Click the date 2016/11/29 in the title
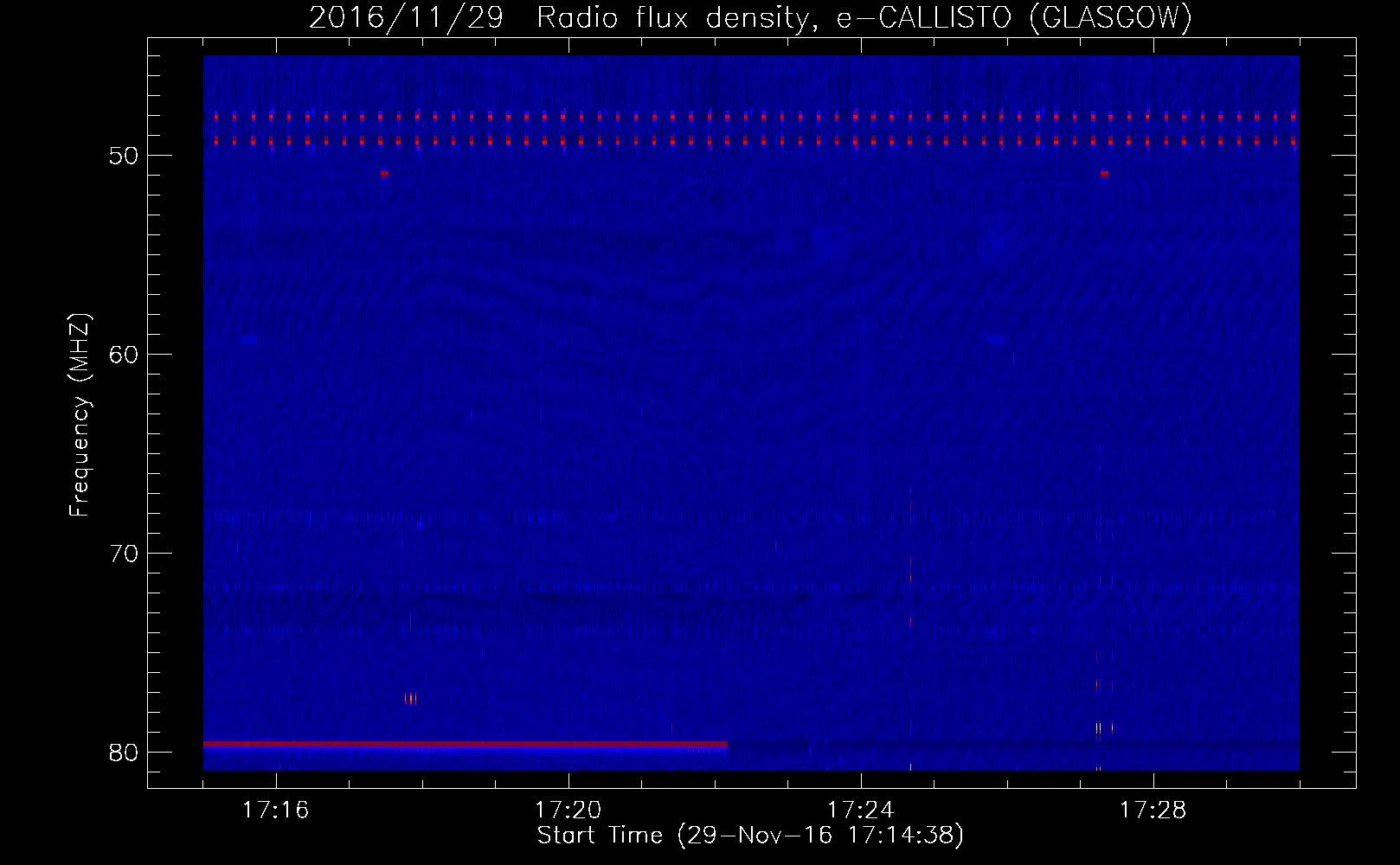 406,17
